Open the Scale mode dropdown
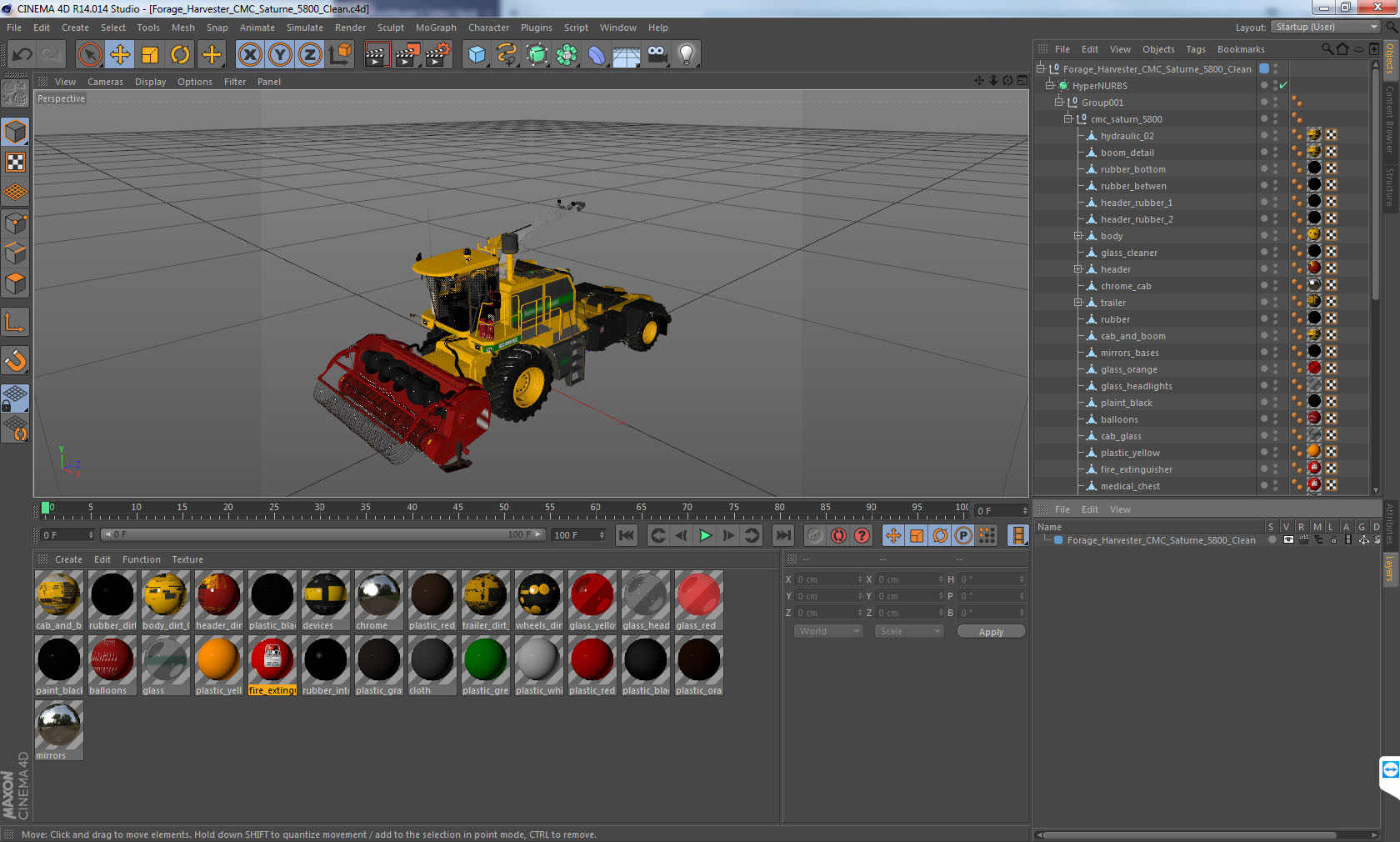The height and width of the screenshot is (842, 1400). (x=908, y=631)
